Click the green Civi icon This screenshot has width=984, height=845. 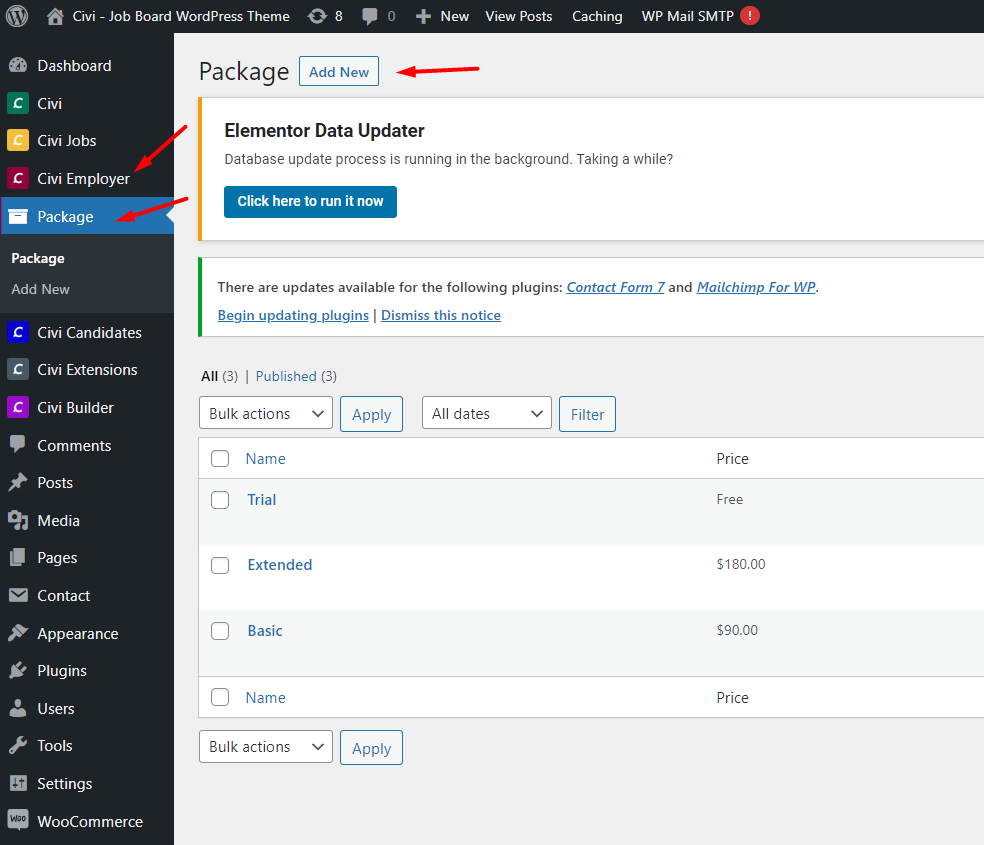point(18,103)
